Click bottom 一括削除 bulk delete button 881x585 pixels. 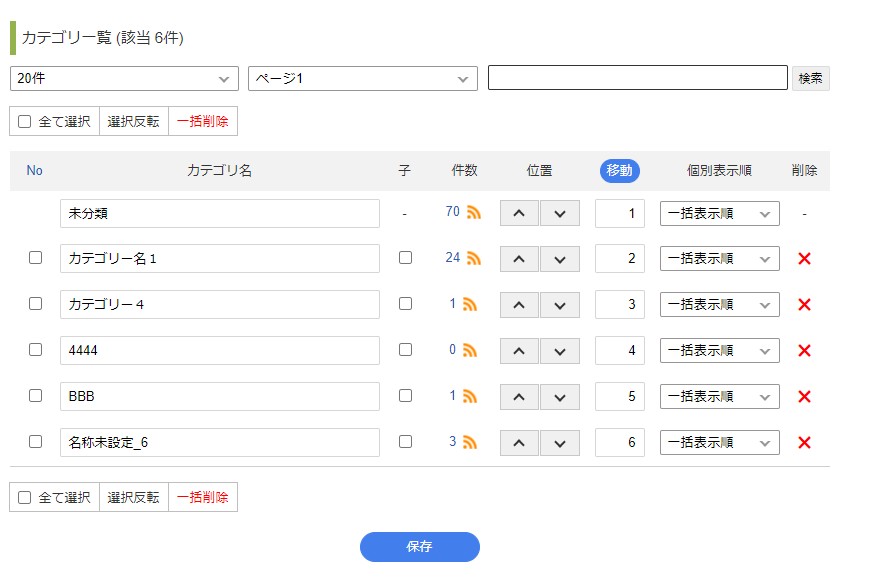coord(203,497)
